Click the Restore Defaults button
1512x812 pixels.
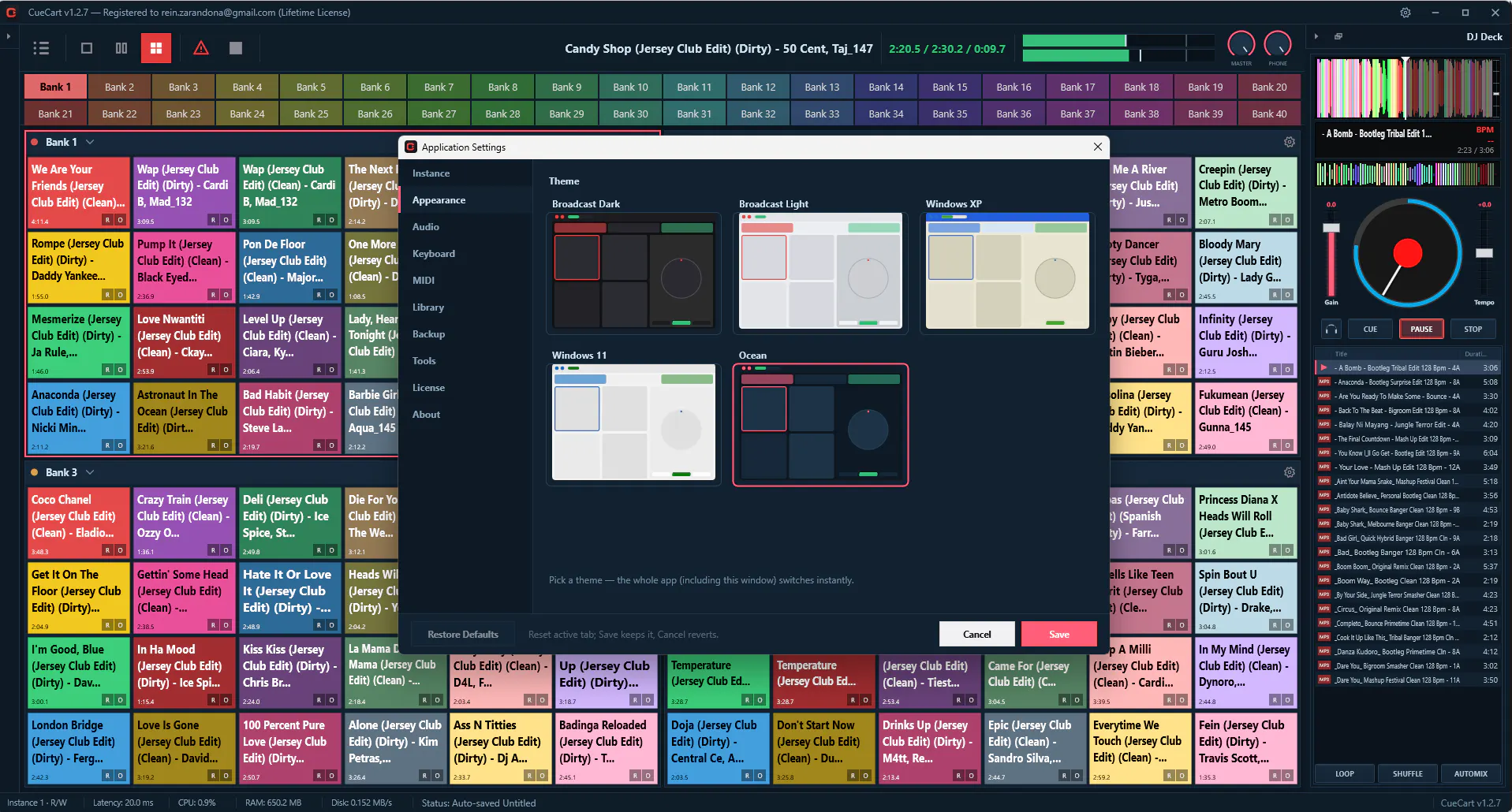click(463, 634)
